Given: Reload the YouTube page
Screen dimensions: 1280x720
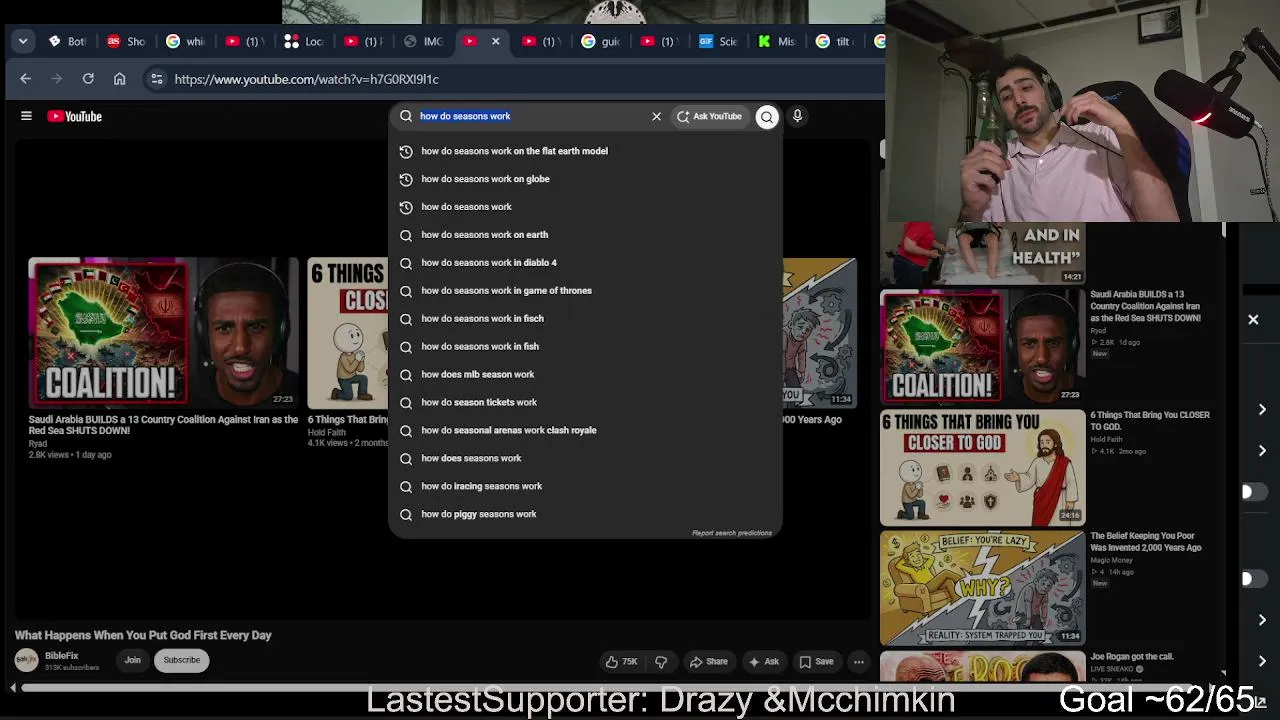Looking at the screenshot, I should click(88, 79).
